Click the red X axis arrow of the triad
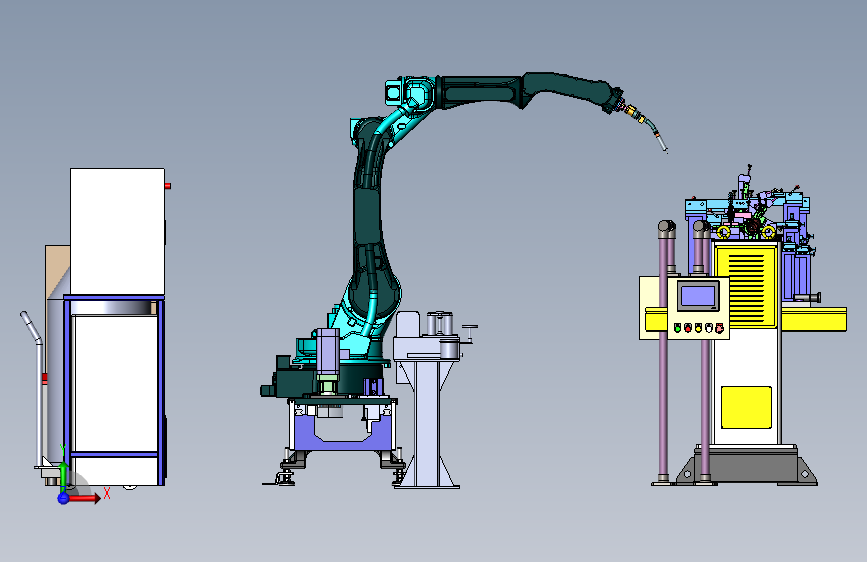The height and width of the screenshot is (562, 867). 84,498
